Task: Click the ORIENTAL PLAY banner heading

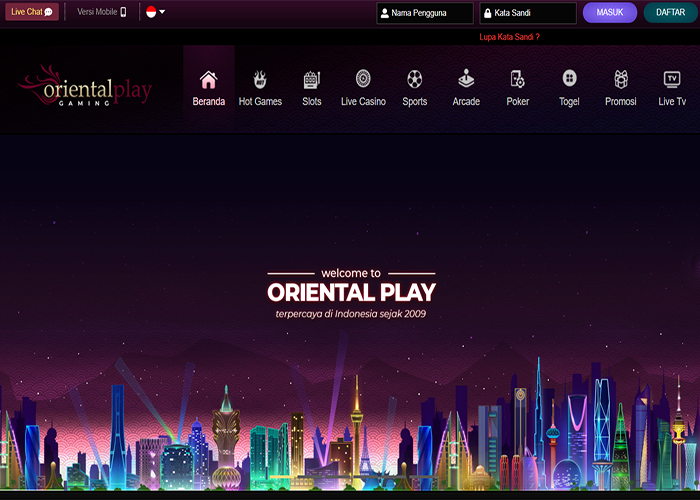Action: pyautogui.click(x=351, y=293)
